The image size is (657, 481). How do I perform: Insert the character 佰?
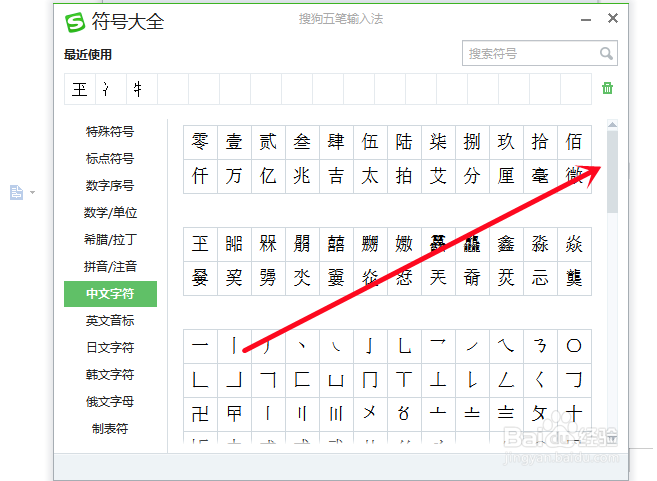(x=574, y=142)
